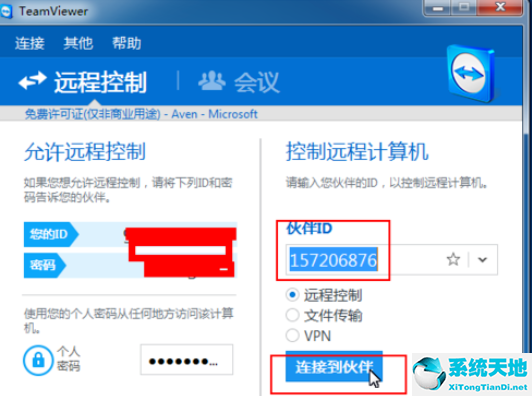Viewport: 532px width, 396px height.
Task: Click the 您的ID arrow label
Action: pos(51,234)
